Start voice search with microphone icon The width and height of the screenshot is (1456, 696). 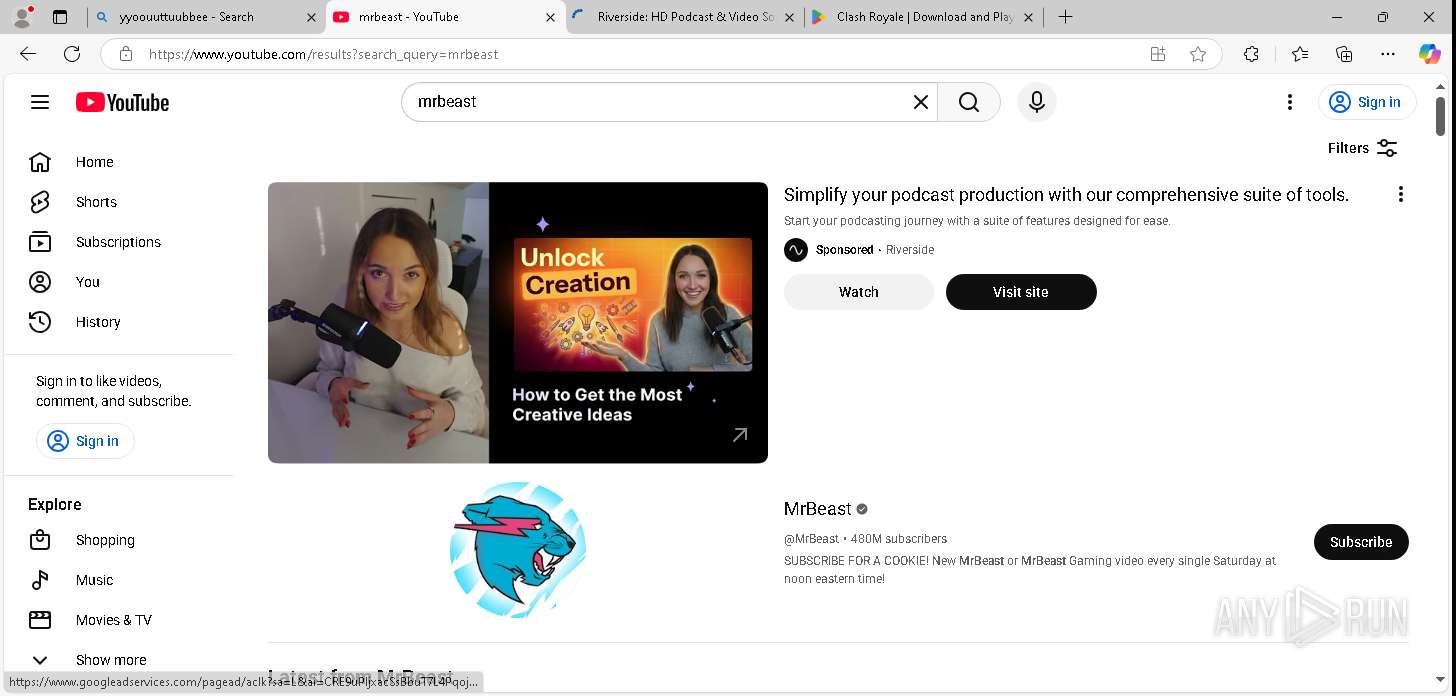1037,102
